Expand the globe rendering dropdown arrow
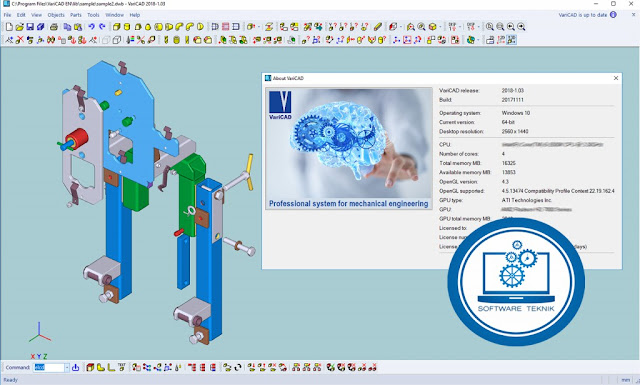The height and width of the screenshot is (385, 640). (478, 40)
